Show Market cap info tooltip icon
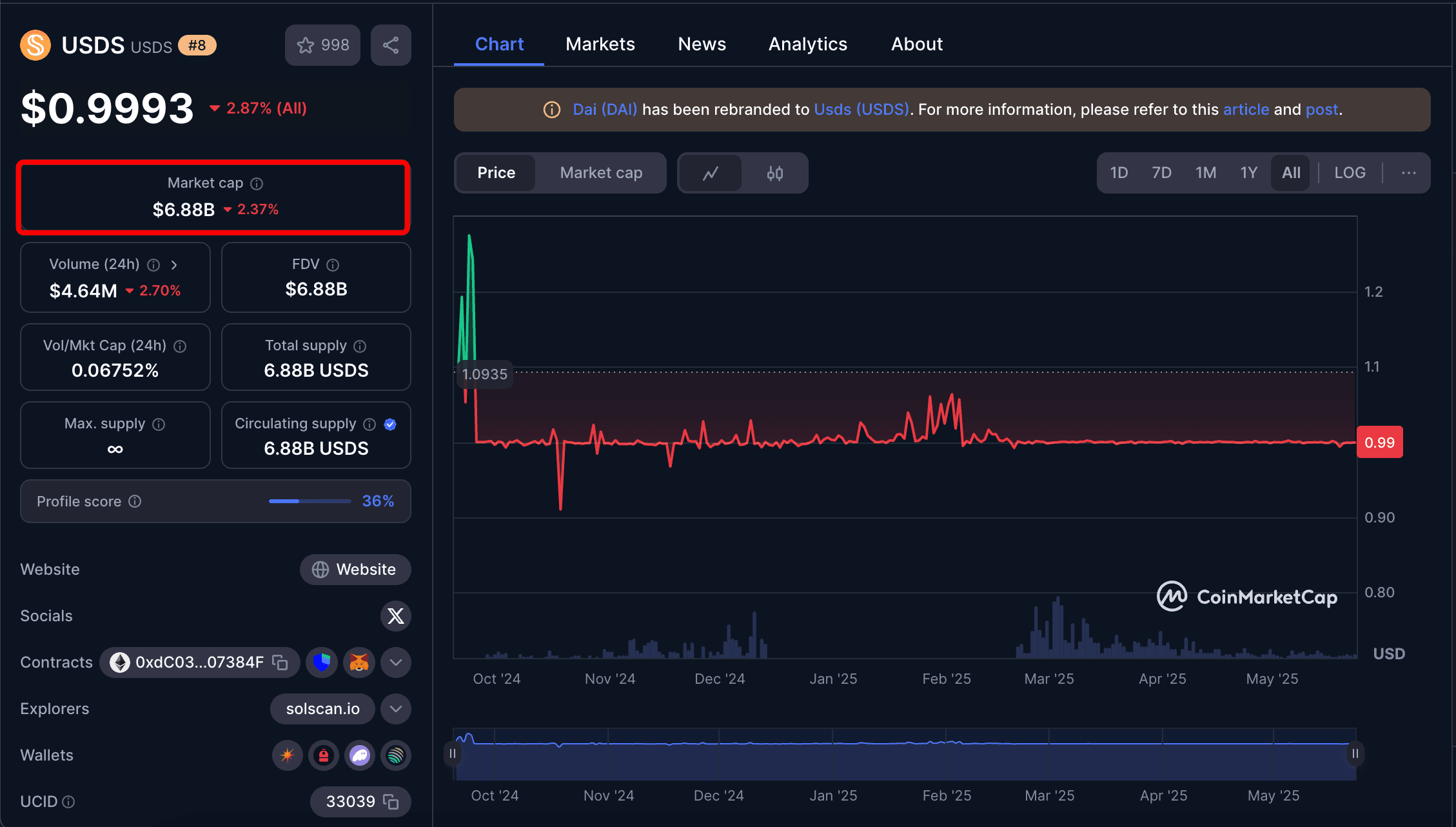This screenshot has width=1456, height=827. (x=257, y=184)
